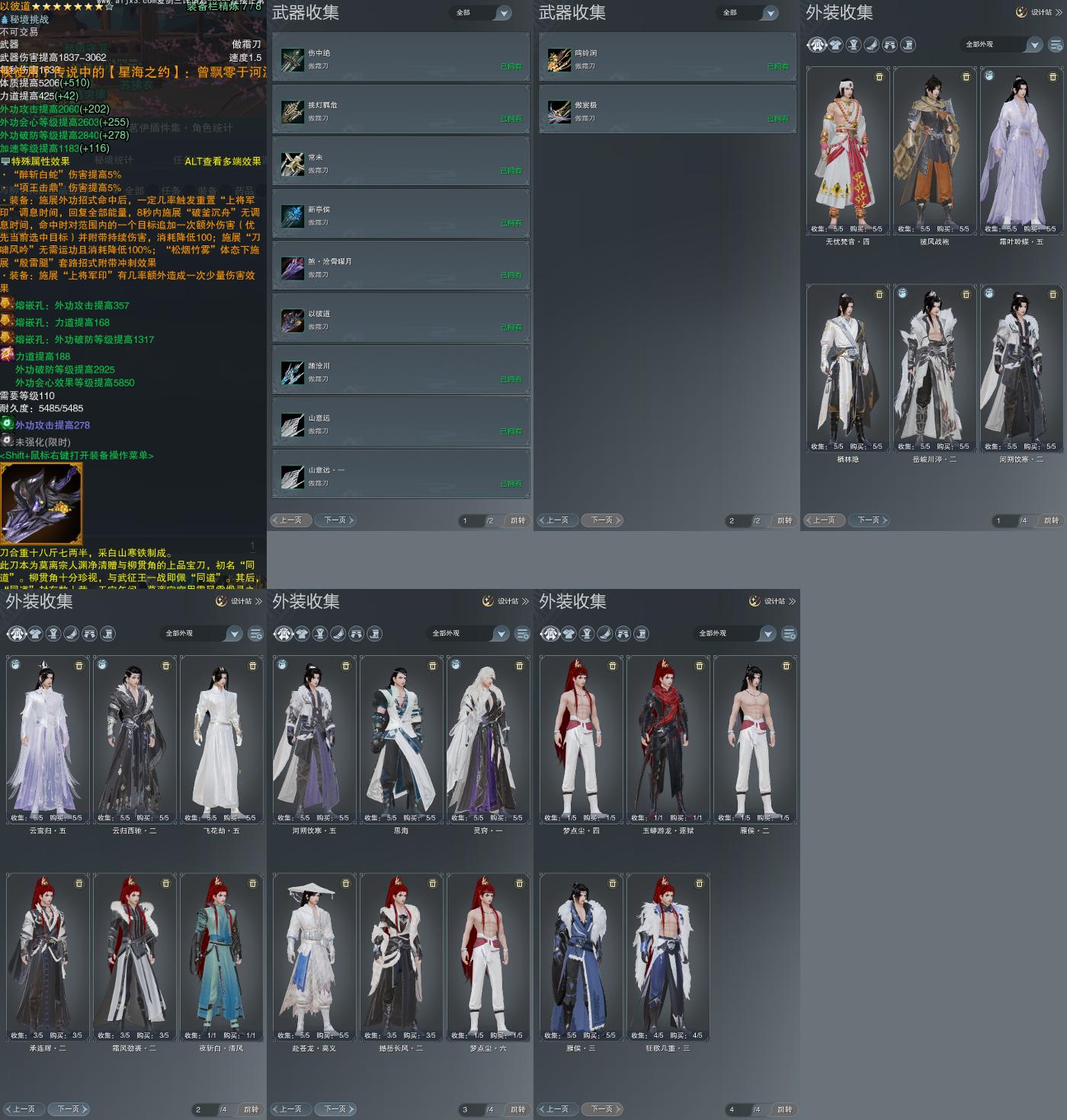
Task: Click the trash icon on 赴苍龙·离义 card
Action: [x=346, y=884]
